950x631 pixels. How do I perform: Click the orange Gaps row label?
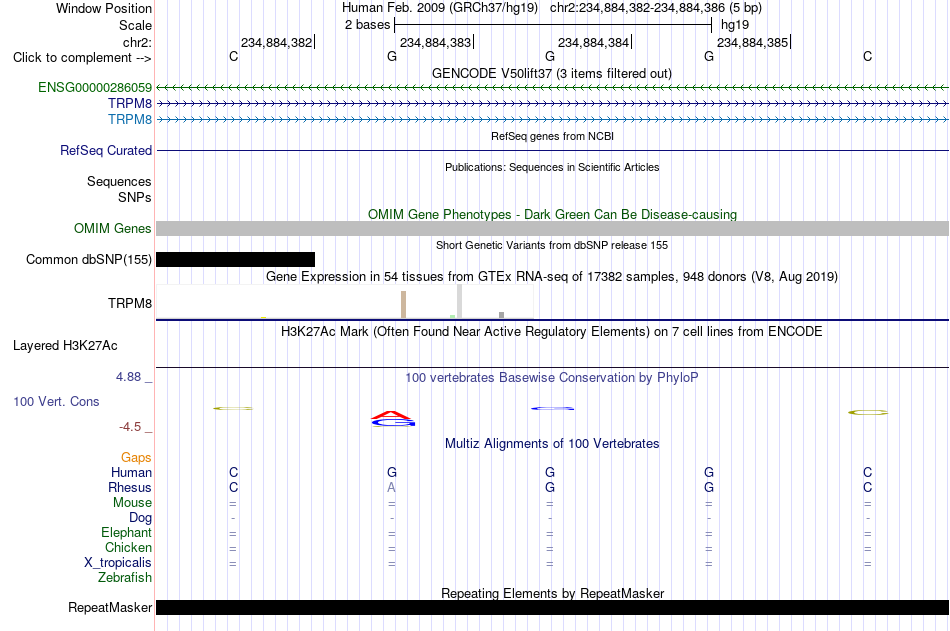pyautogui.click(x=136, y=458)
